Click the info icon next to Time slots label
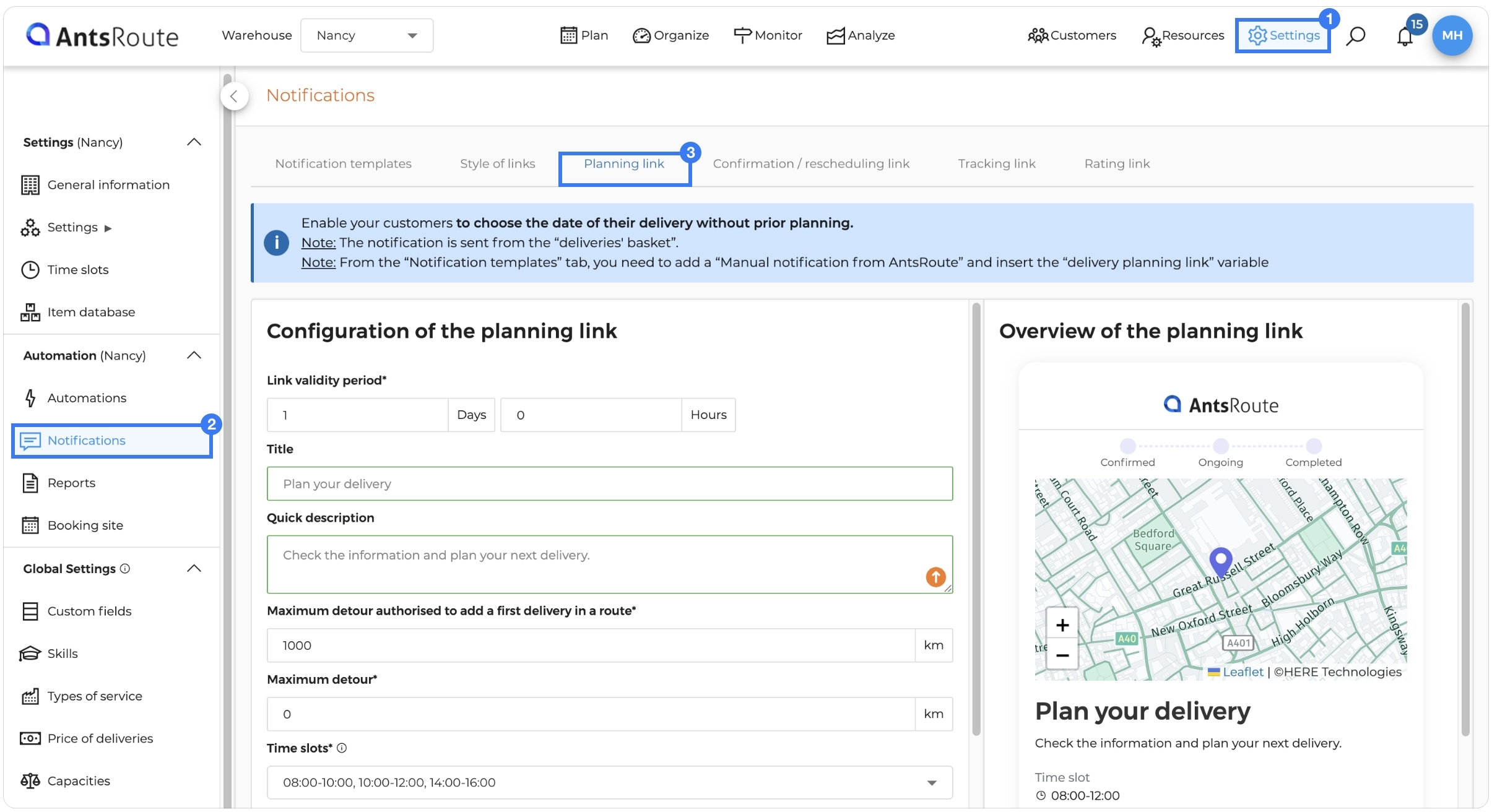The height and width of the screenshot is (812, 1492). click(x=342, y=748)
